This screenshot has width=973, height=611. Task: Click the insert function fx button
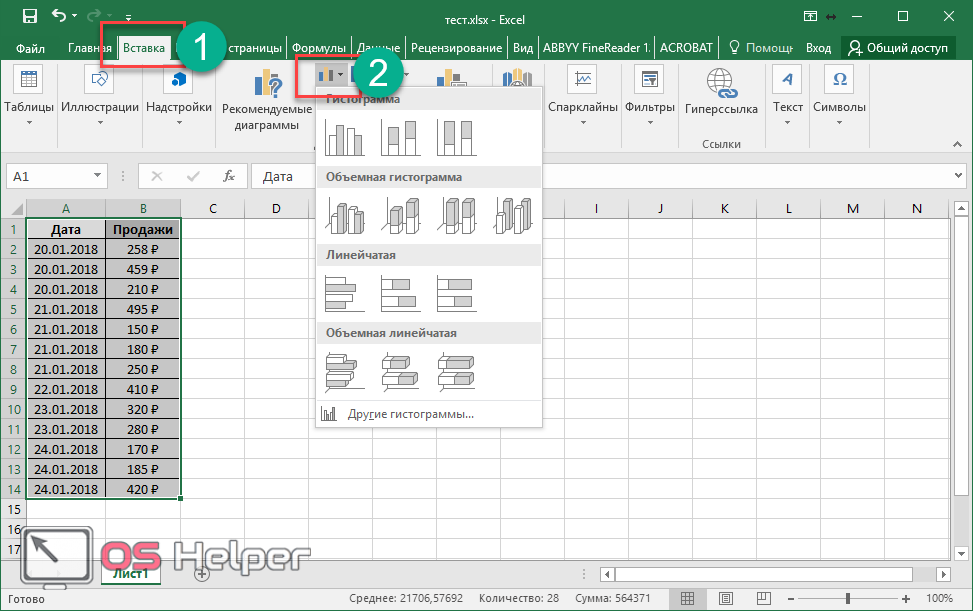229,176
